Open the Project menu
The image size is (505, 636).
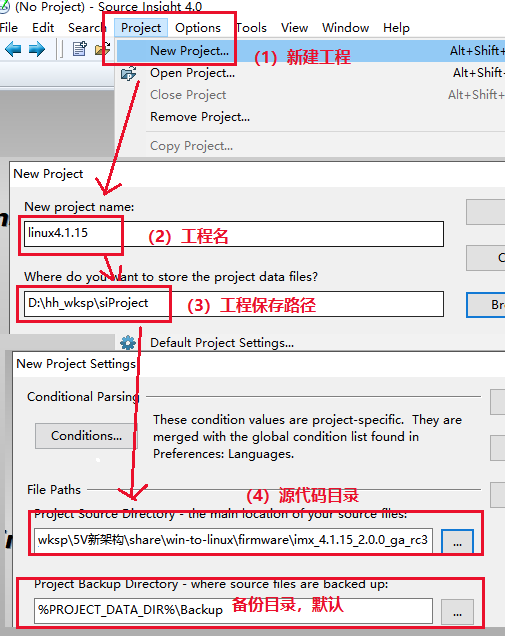point(141,28)
